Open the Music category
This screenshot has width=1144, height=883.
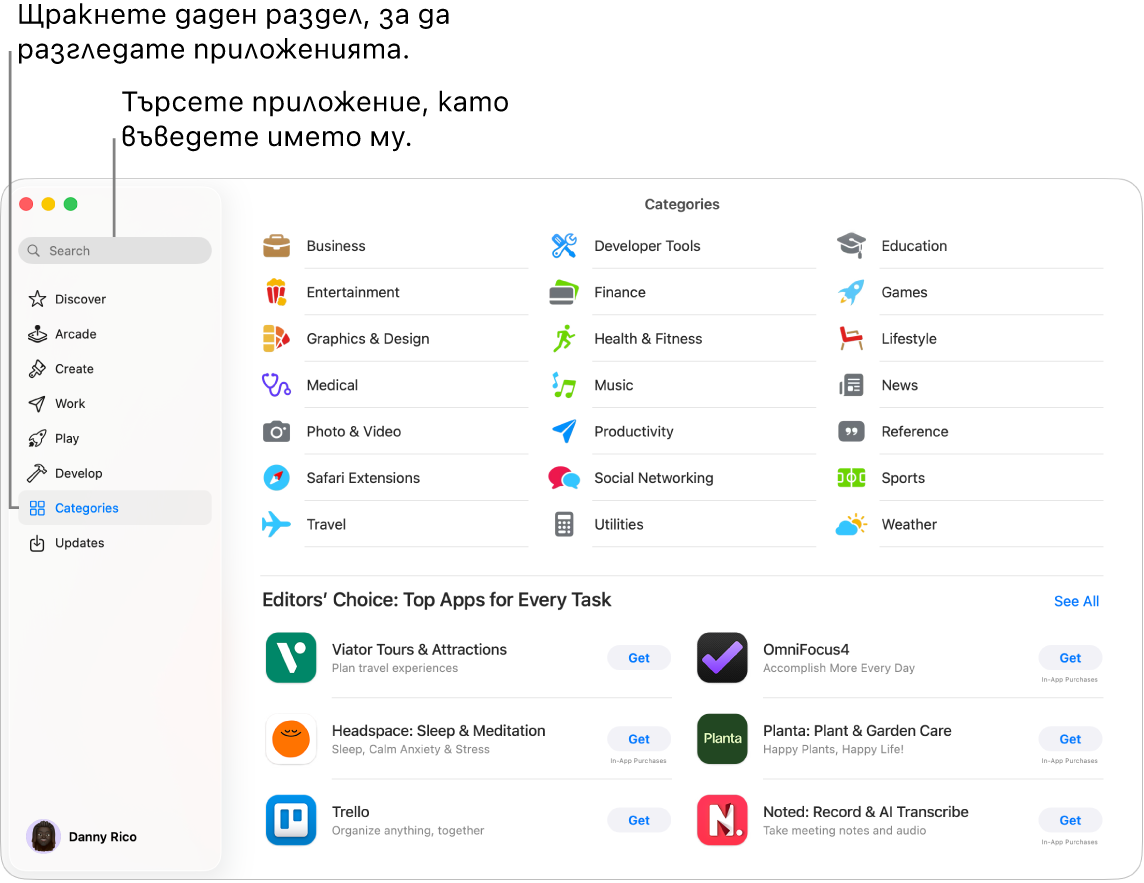click(613, 385)
